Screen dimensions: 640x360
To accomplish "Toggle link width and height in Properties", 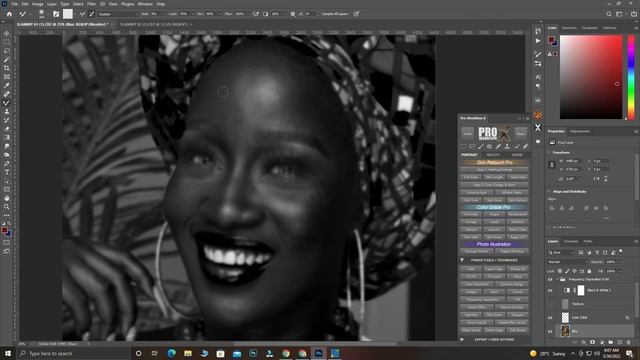I will [552, 164].
